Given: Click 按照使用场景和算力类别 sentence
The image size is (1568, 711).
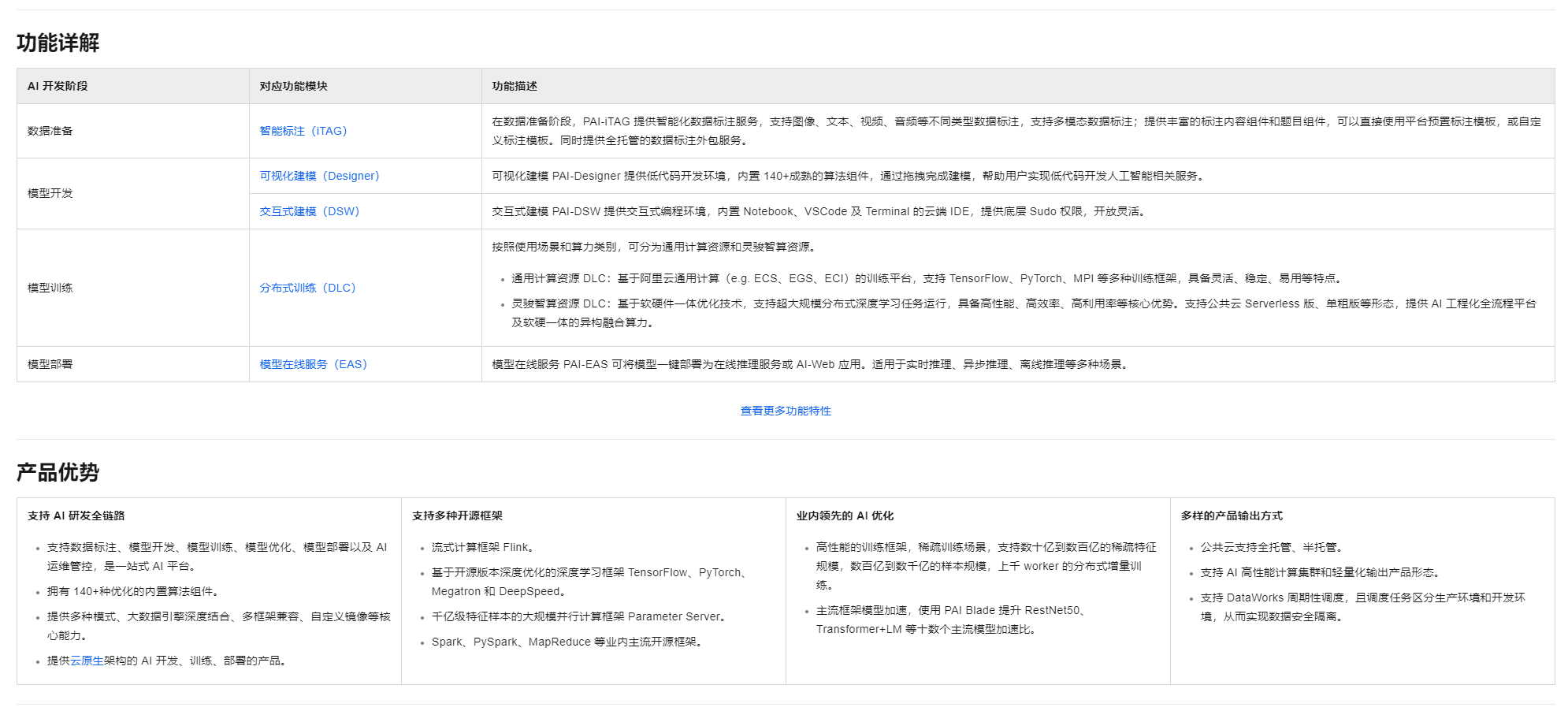Looking at the screenshot, I should click(x=656, y=247).
